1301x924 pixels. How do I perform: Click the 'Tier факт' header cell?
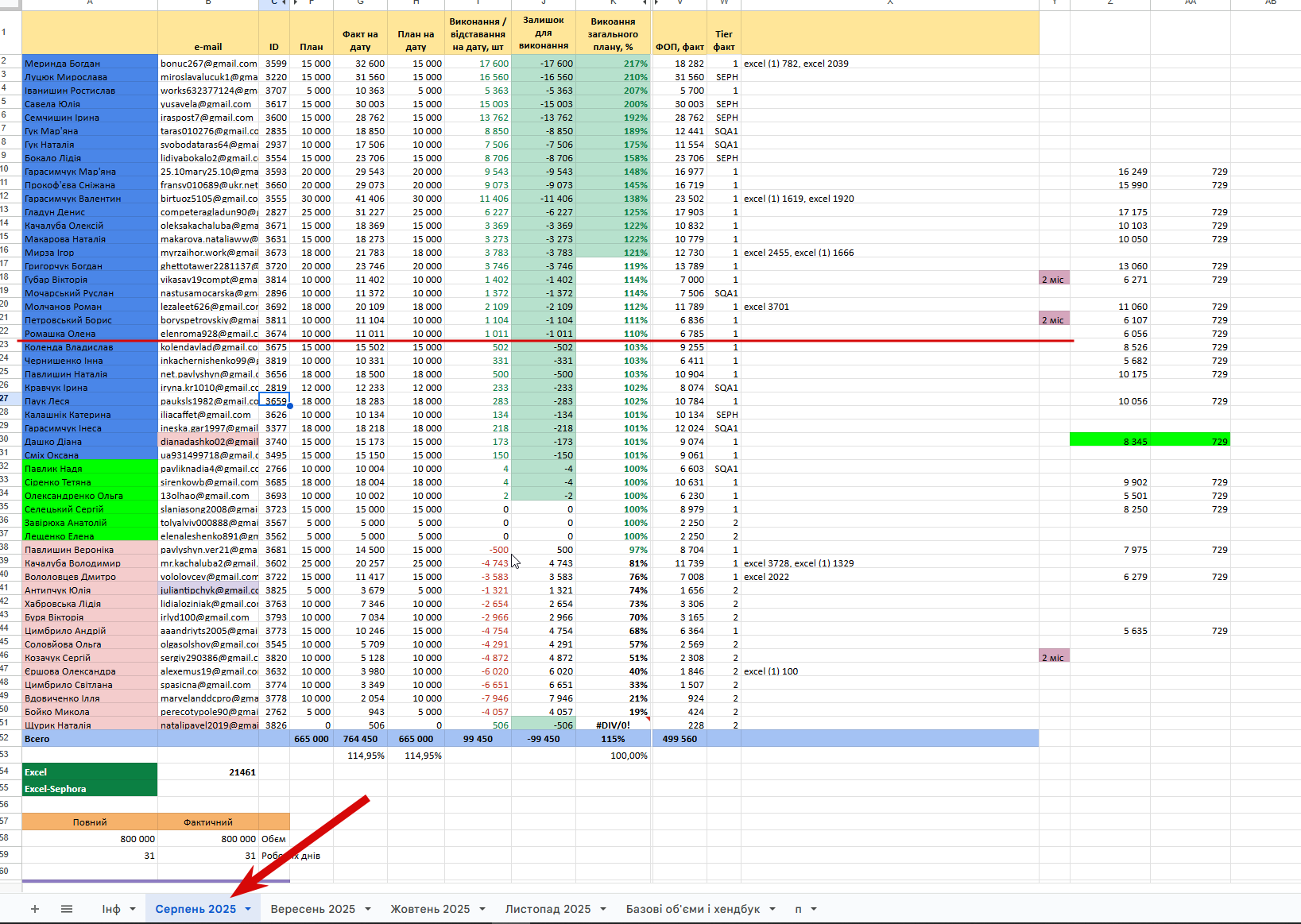point(724,33)
